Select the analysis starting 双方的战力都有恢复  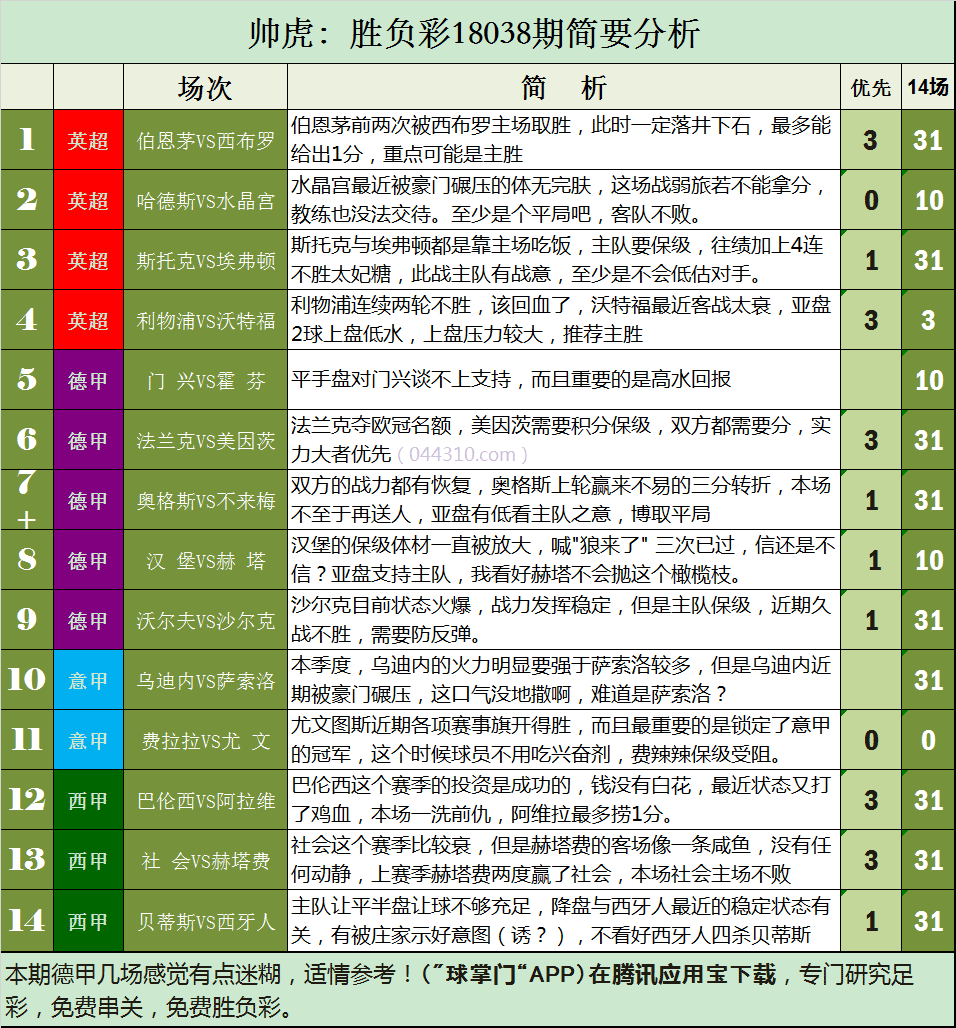point(564,500)
